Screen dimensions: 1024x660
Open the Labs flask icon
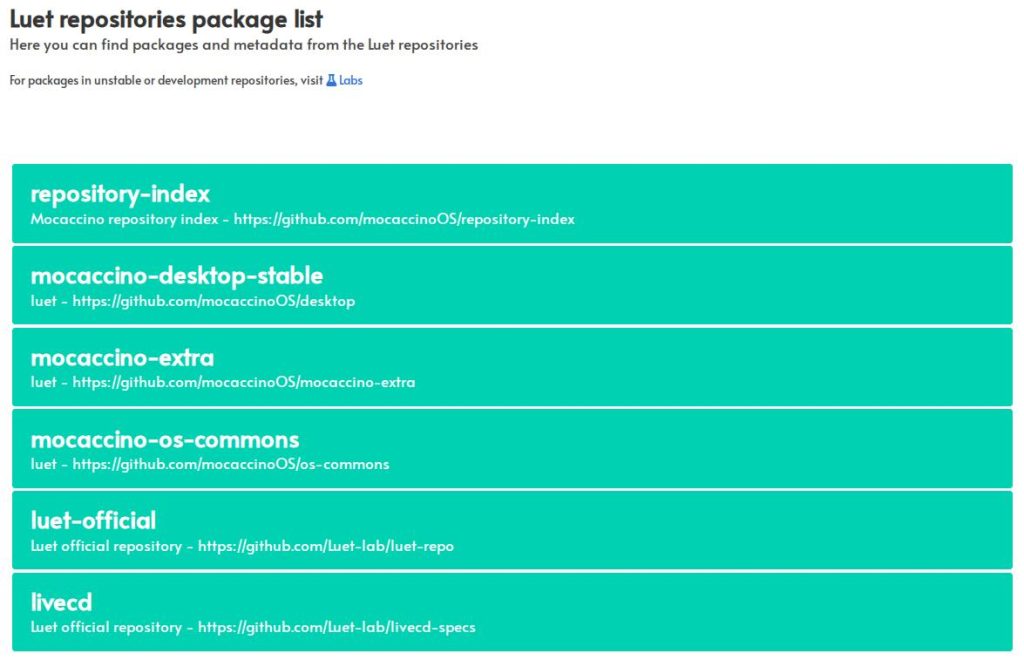pos(331,80)
